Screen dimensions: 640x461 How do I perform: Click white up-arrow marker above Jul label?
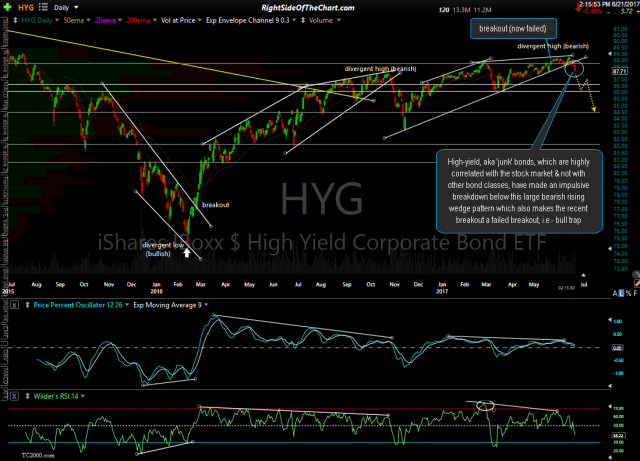pyautogui.click(x=583, y=275)
